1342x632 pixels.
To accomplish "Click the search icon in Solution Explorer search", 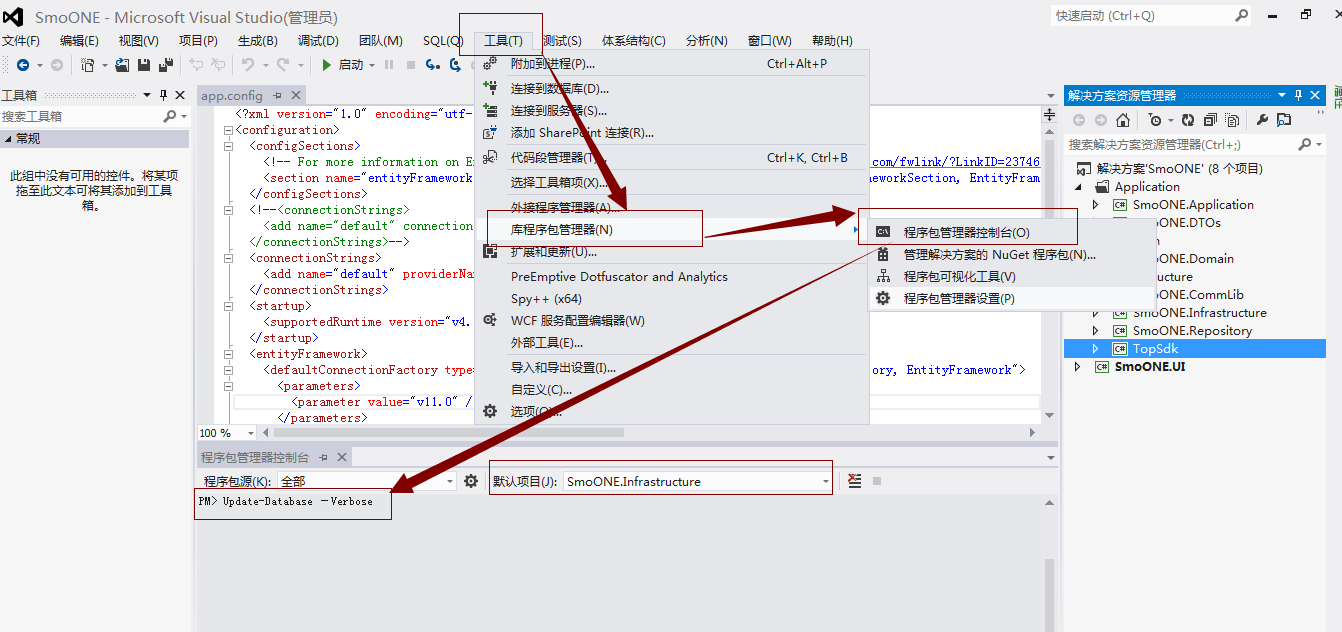I will [1305, 145].
